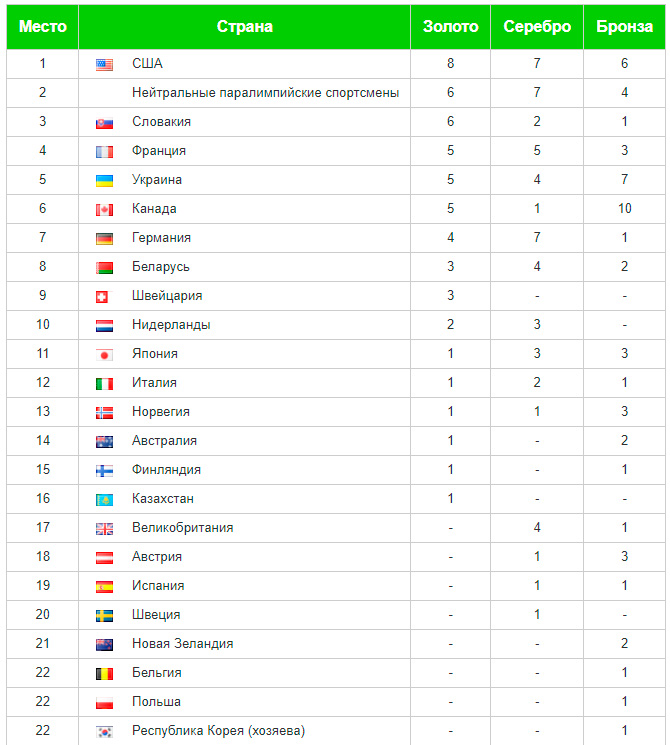Select the Серебро column header
The height and width of the screenshot is (745, 670).
(x=537, y=27)
